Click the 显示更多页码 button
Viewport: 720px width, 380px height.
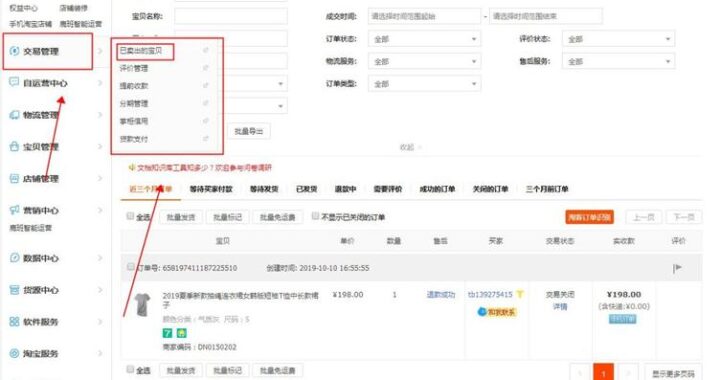pyautogui.click(x=674, y=373)
